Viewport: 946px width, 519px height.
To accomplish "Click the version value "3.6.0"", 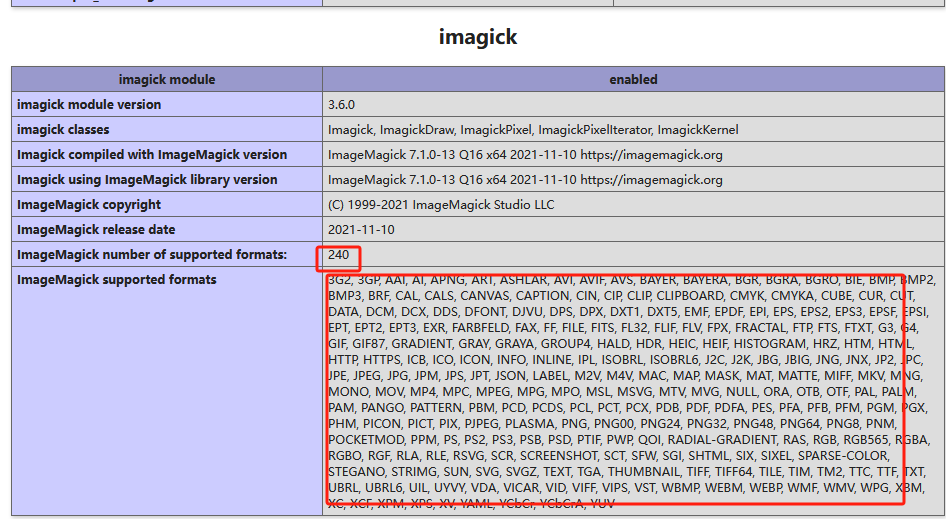I will [341, 104].
